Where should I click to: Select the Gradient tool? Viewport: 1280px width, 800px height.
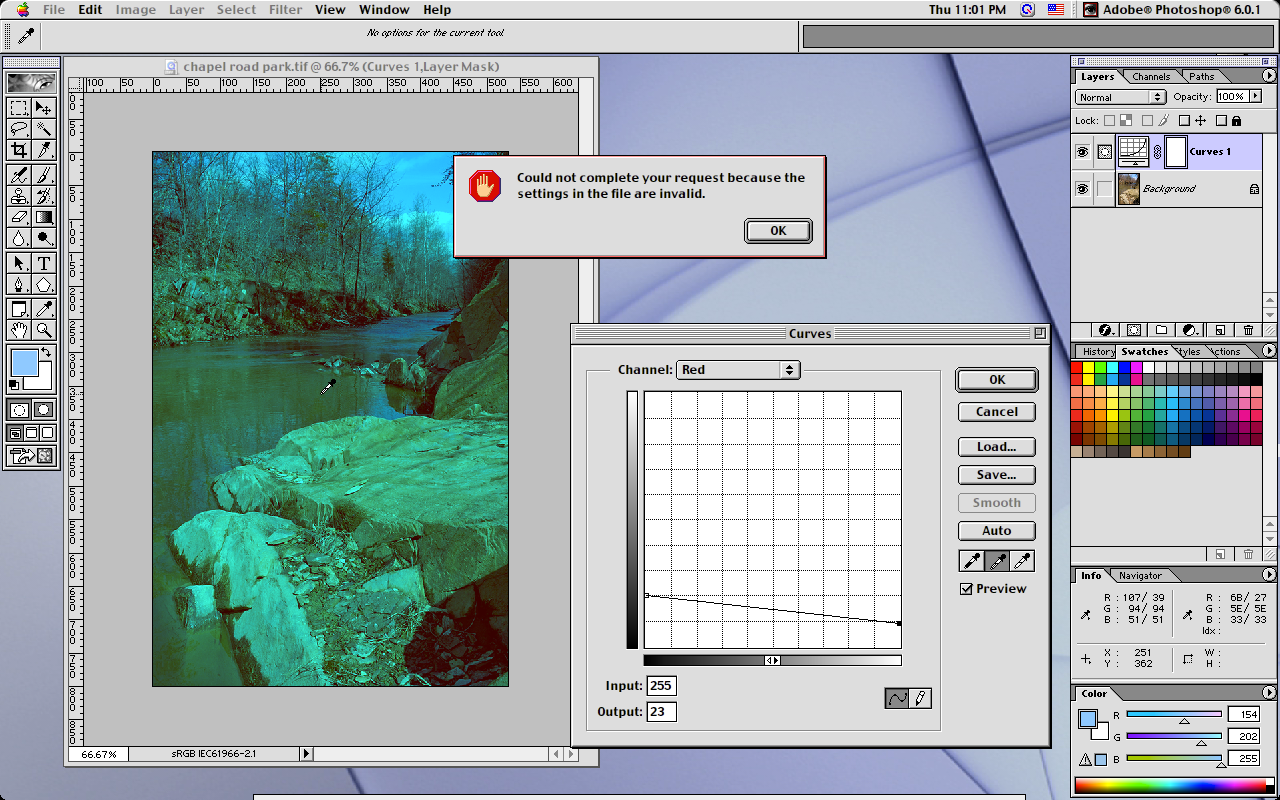click(x=44, y=217)
